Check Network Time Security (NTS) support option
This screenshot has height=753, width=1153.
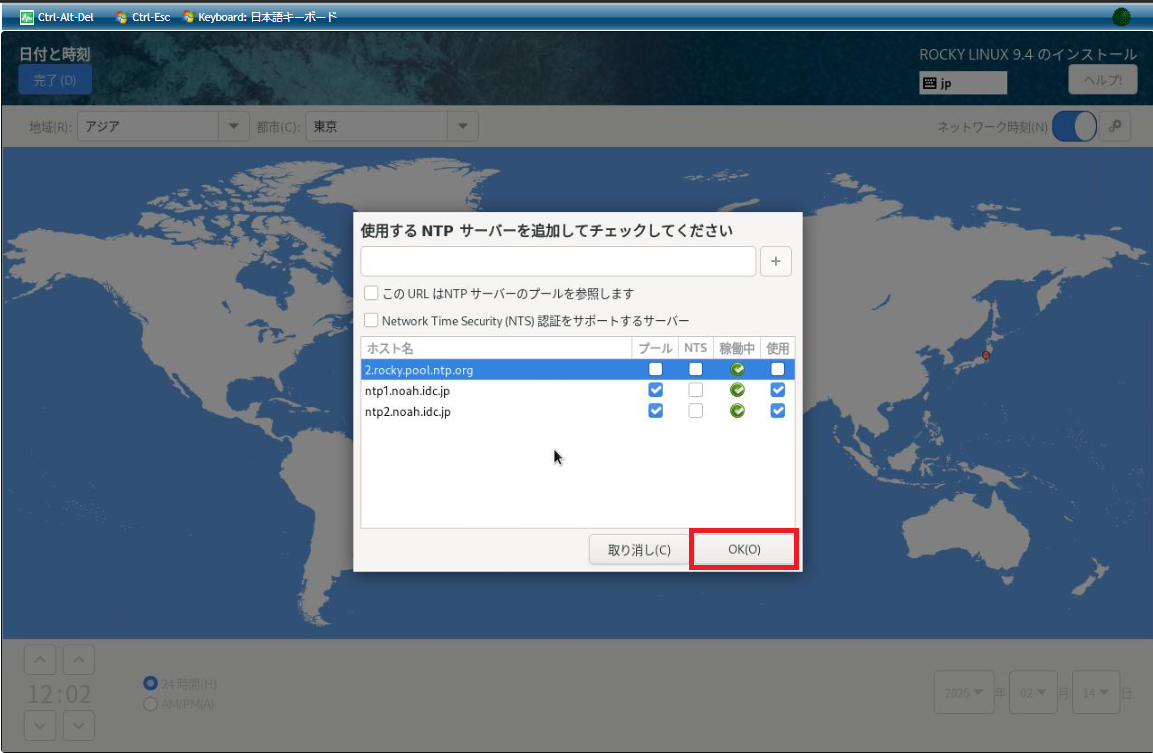coord(371,321)
